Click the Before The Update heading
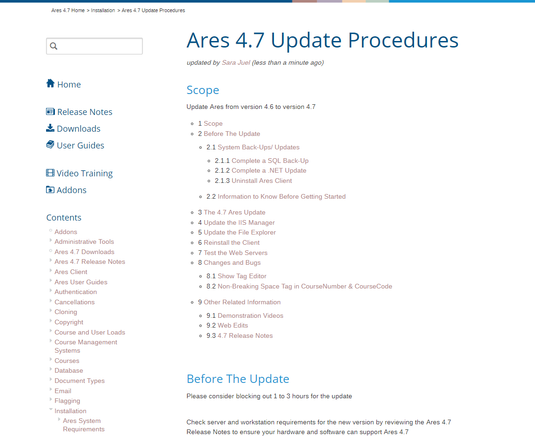Image resolution: width=535 pixels, height=436 pixels. [238, 379]
